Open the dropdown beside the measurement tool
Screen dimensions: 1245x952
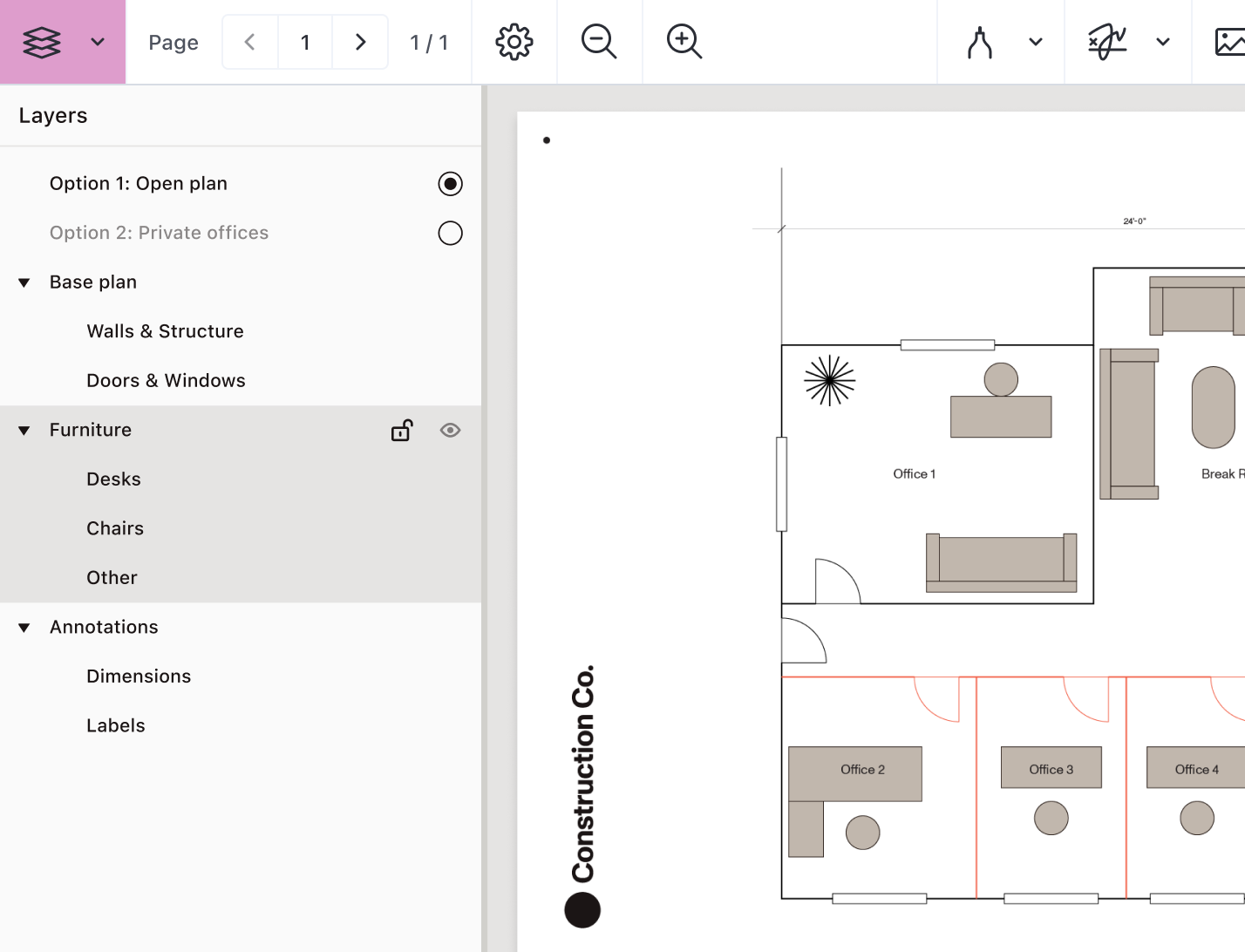pos(1036,42)
